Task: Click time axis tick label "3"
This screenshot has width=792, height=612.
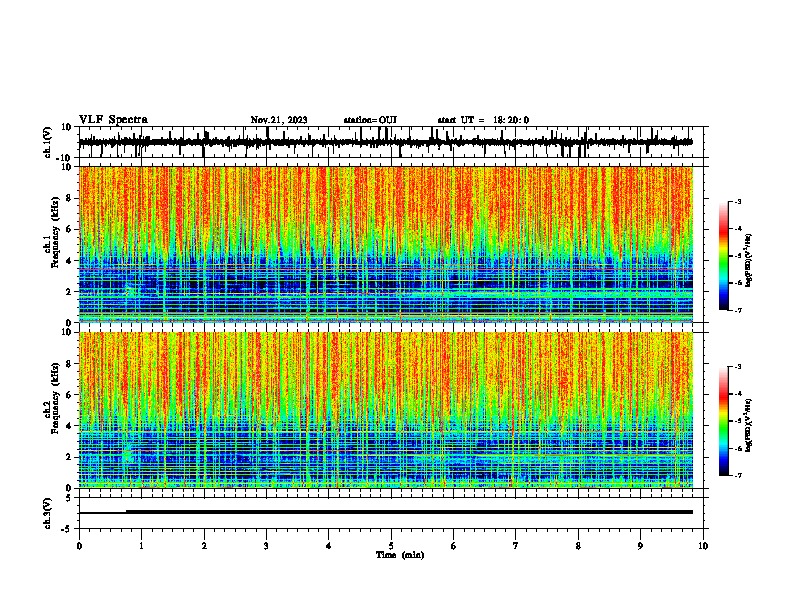Action: click(x=266, y=546)
